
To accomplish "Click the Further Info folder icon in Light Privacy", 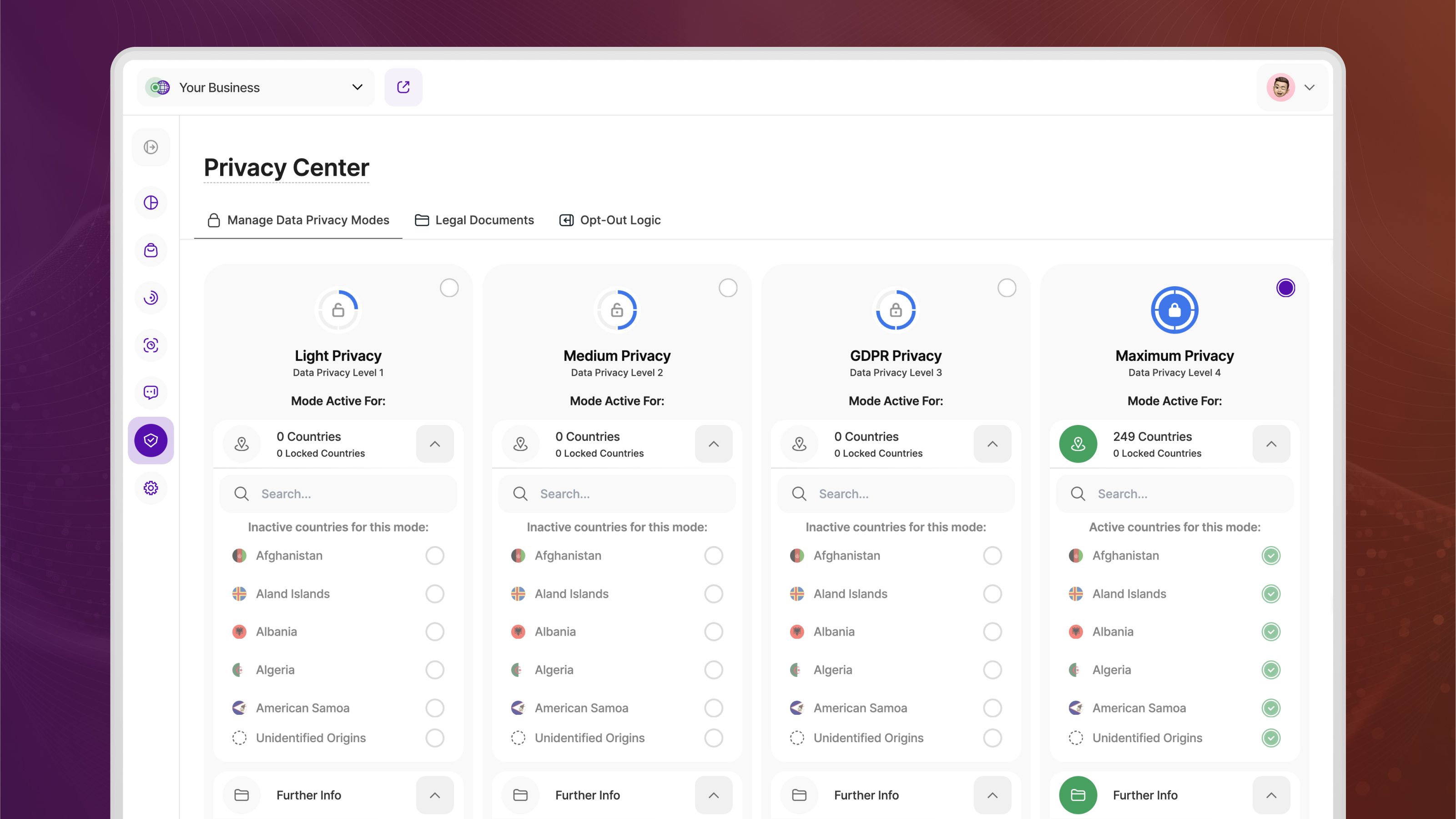I will pos(242,795).
